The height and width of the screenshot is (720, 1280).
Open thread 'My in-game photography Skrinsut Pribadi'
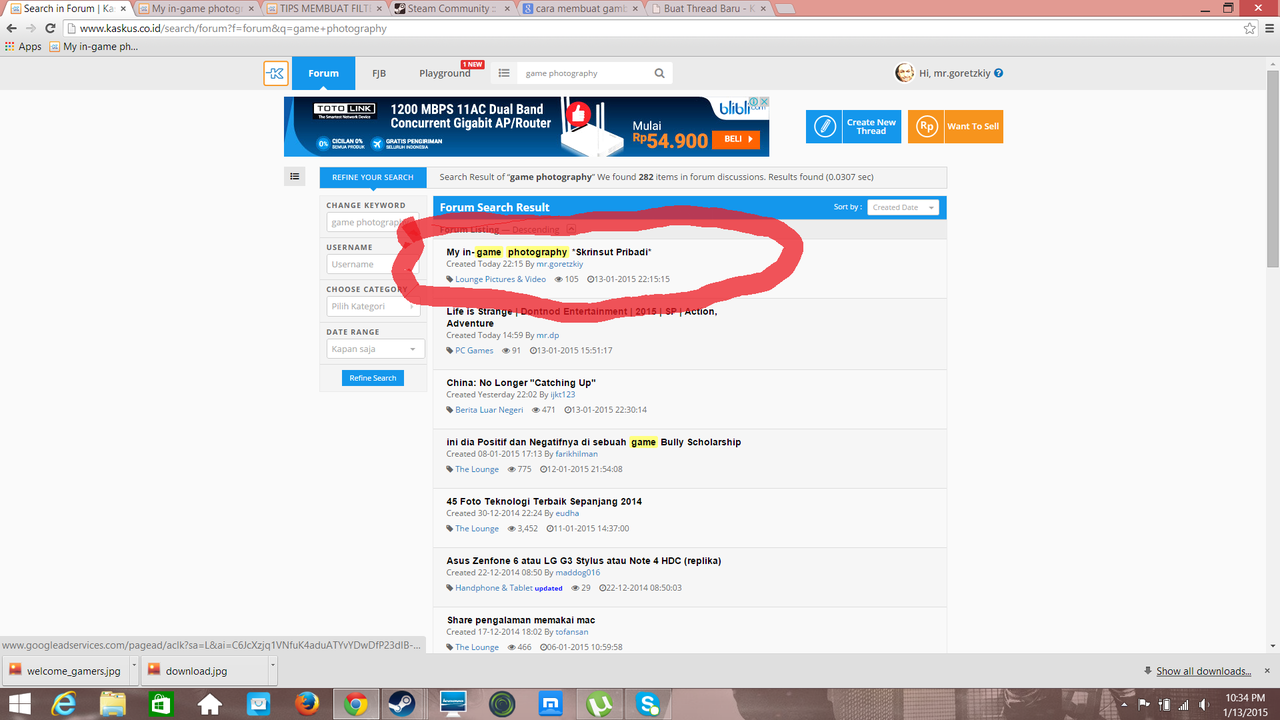549,252
